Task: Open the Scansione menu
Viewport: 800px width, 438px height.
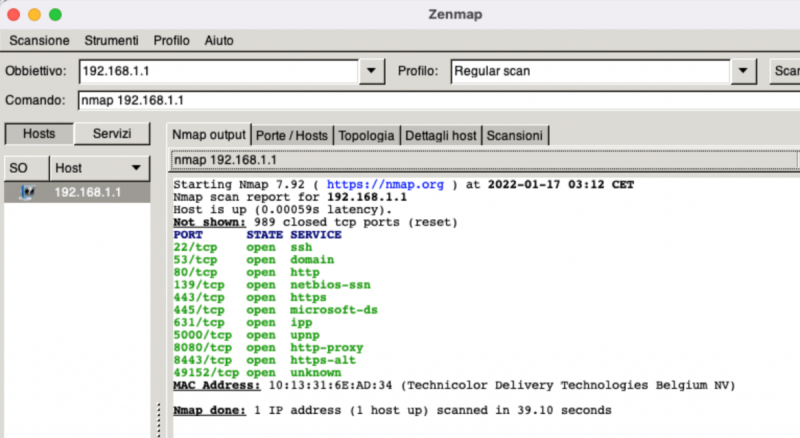Action: coord(39,40)
